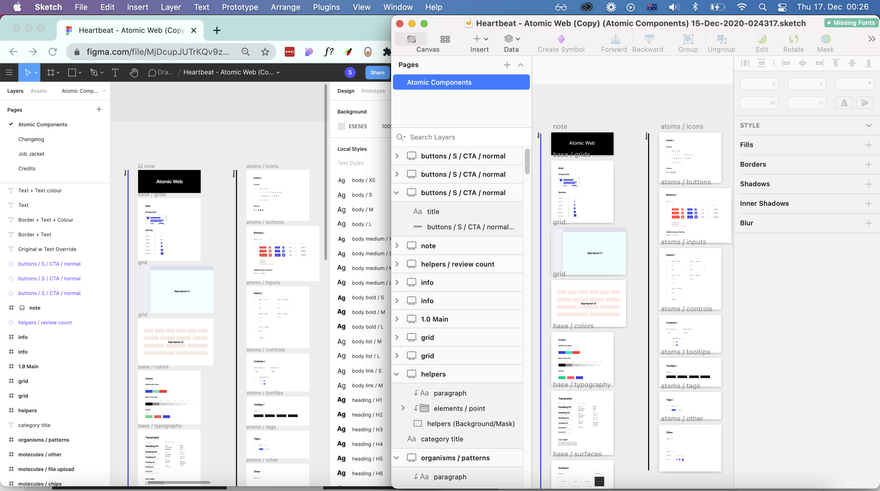This screenshot has height=491, width=880.
Task: Switch to Prototype tab in Figma panel
Action: 373,91
